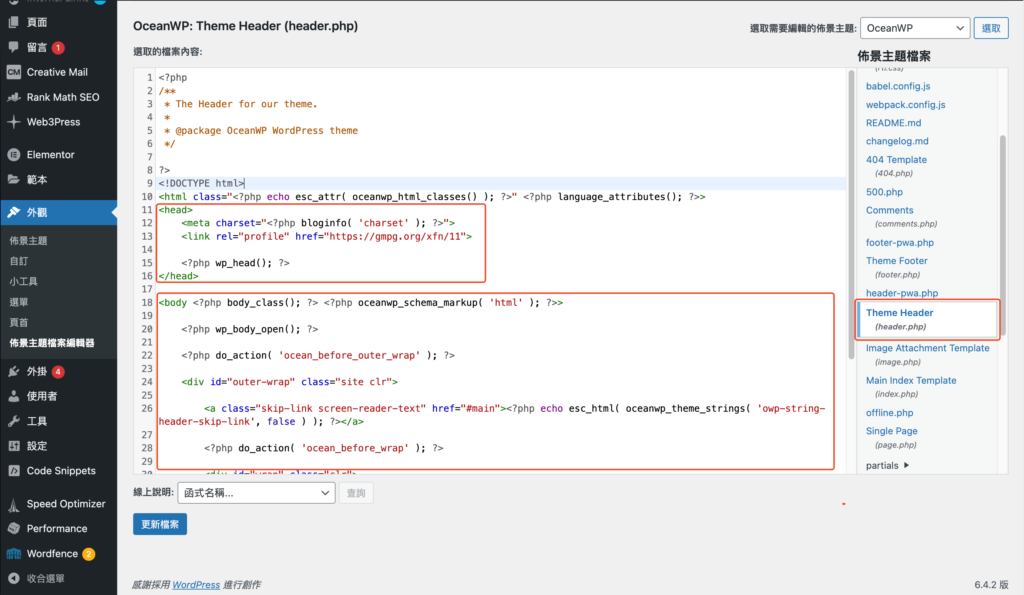This screenshot has height=595, width=1024.
Task: Place cursor on line 9 DOCTYPE html
Action: point(201,183)
